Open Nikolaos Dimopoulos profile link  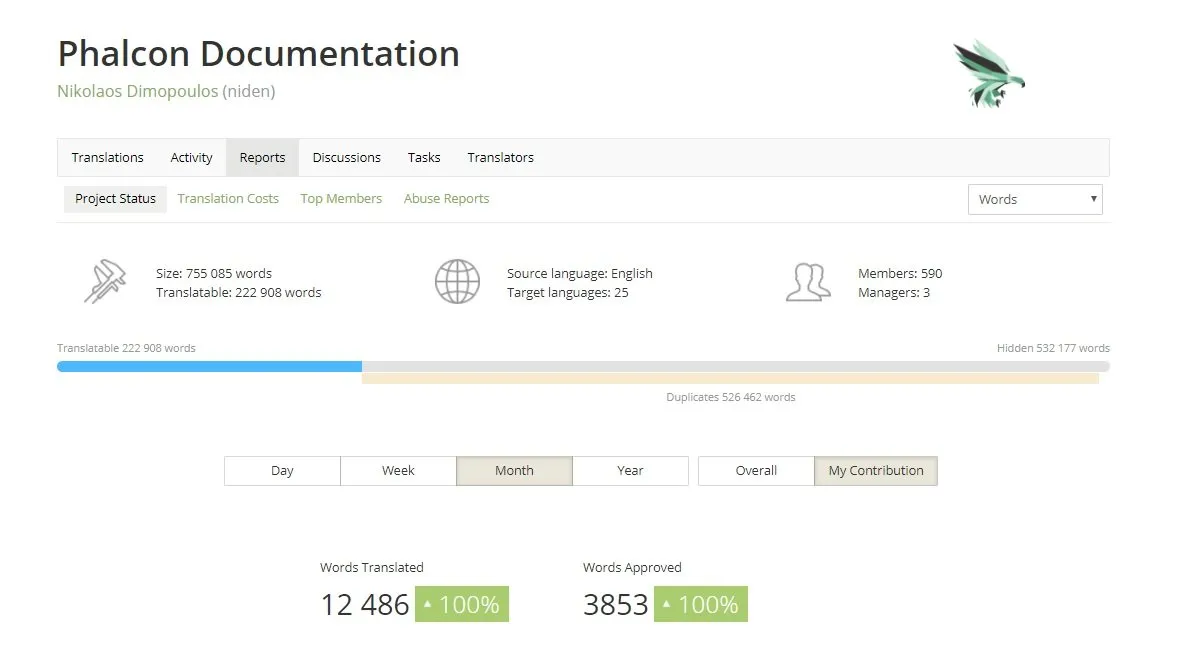(137, 91)
